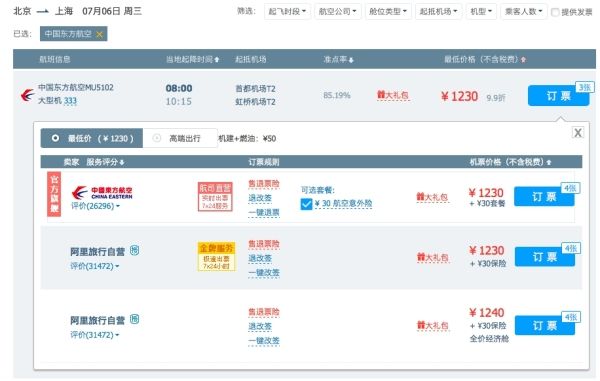This screenshot has width=600, height=381.
Task: Open the 起飞时段 filter dropdown
Action: tap(287, 11)
